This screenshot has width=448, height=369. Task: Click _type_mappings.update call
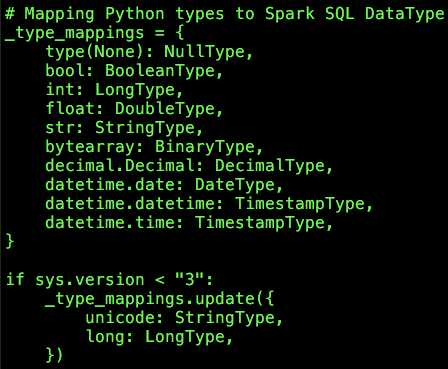(x=150, y=298)
